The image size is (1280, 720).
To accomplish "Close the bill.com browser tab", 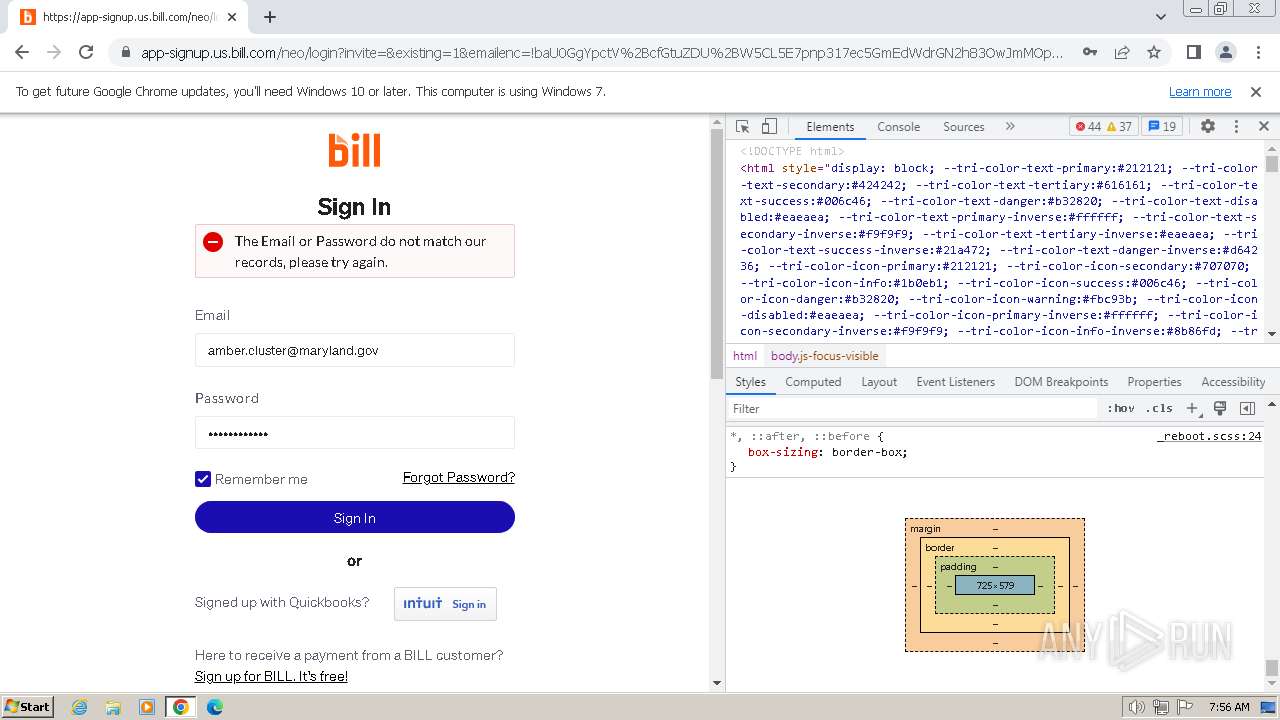I will [232, 17].
